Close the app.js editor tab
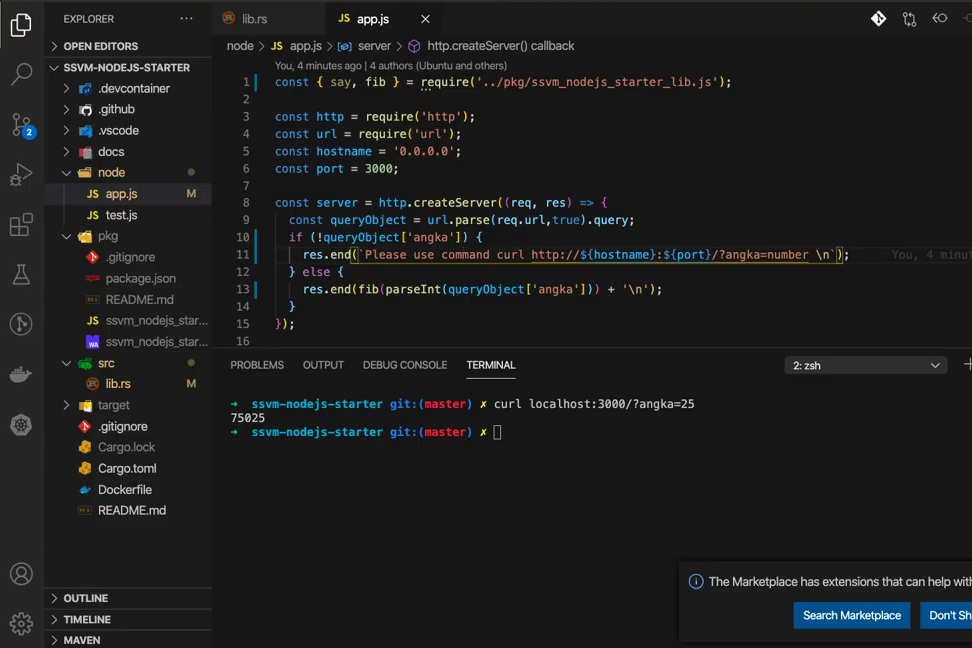Image resolution: width=972 pixels, height=648 pixels. point(425,19)
